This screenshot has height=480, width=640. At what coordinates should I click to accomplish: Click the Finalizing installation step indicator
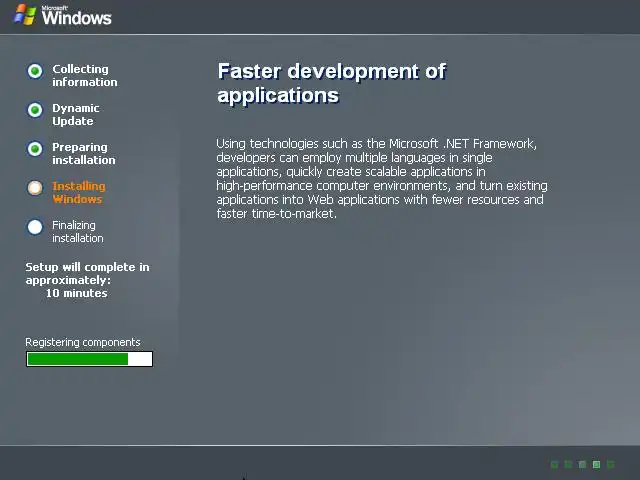(35, 227)
